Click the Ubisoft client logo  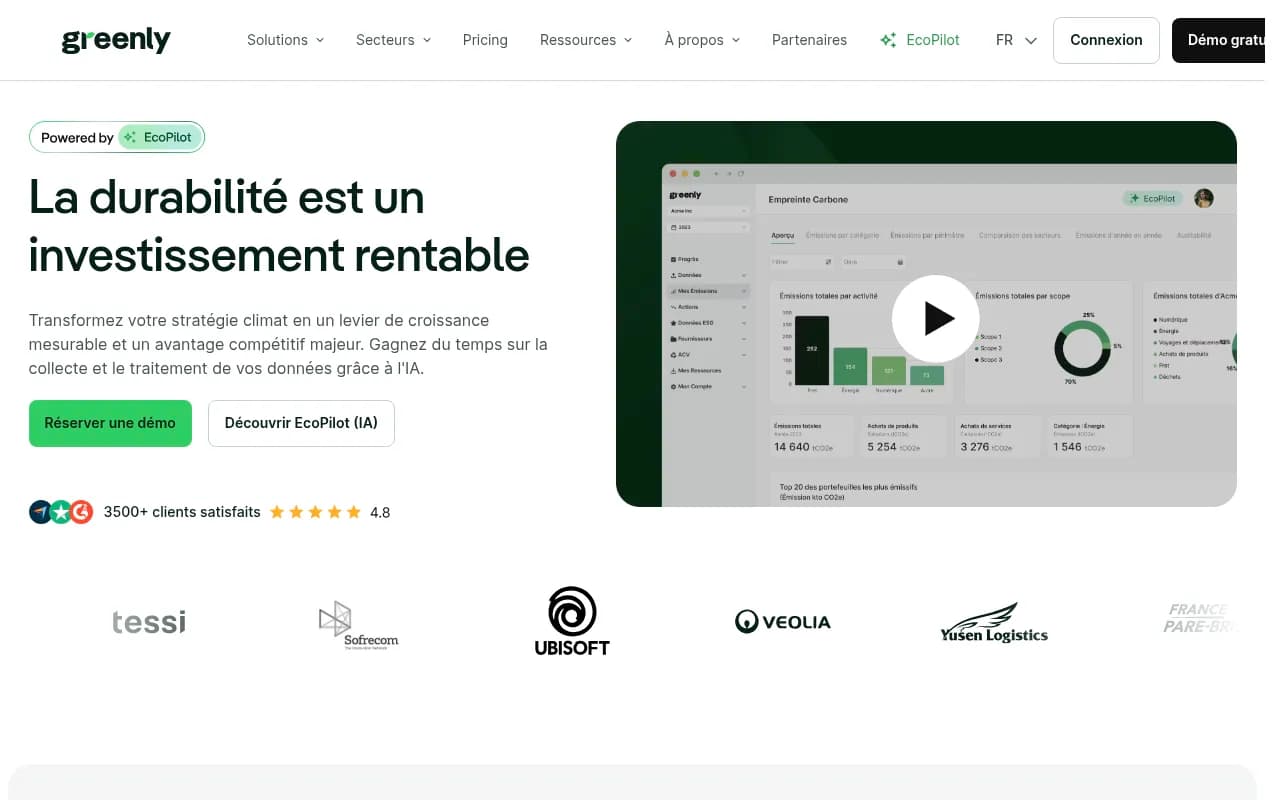click(x=572, y=621)
